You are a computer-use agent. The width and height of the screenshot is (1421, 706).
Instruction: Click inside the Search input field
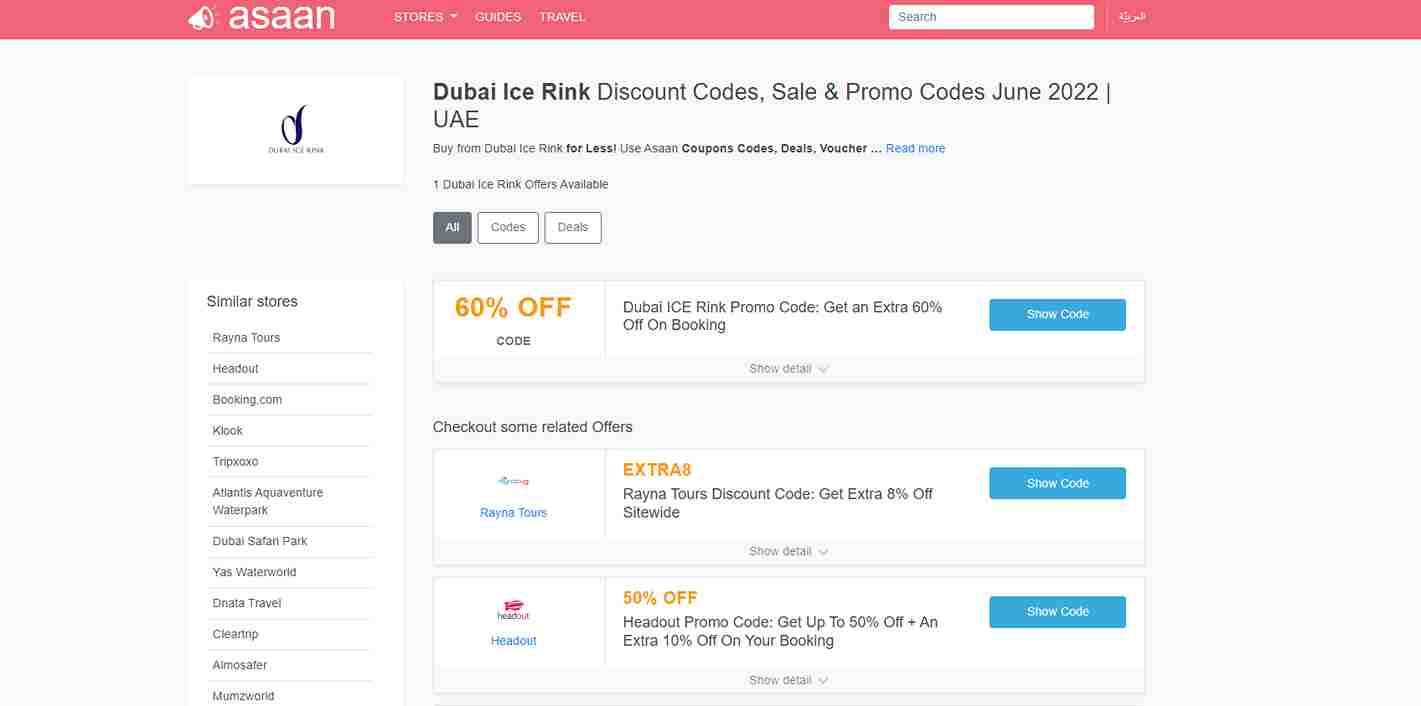(x=990, y=16)
